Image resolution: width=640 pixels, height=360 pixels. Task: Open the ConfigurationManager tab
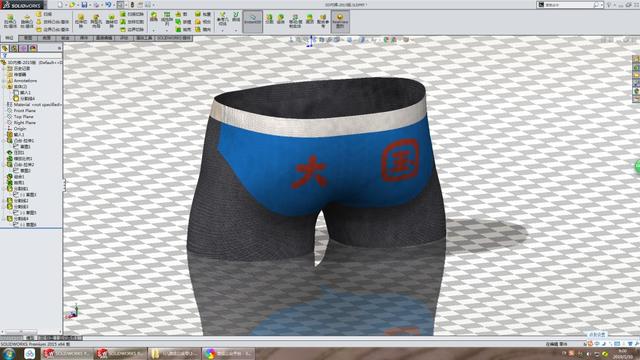pyautogui.click(x=23, y=48)
